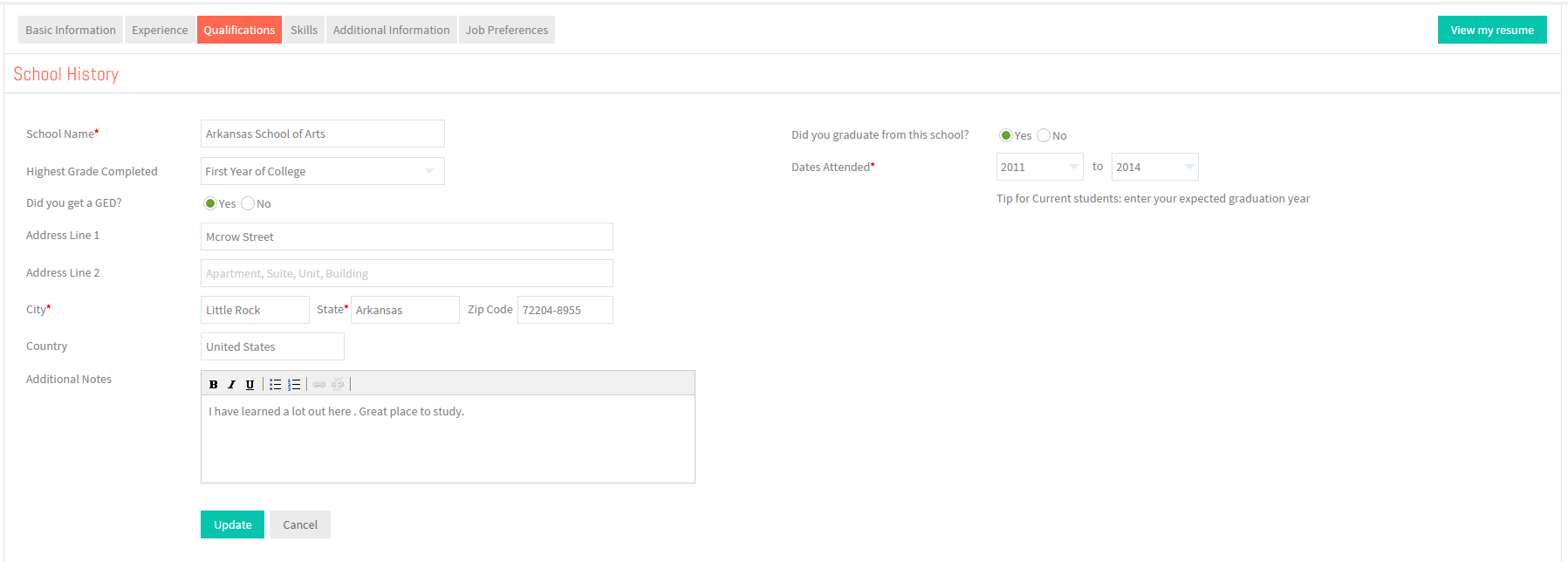Click the Update button

point(232,524)
